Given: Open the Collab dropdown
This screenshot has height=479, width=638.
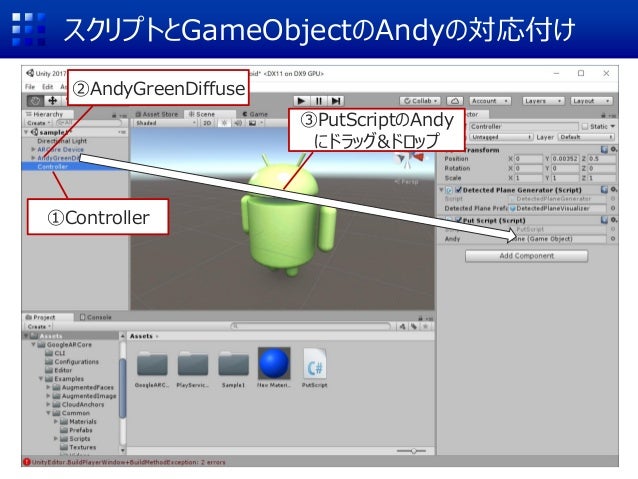Looking at the screenshot, I should [x=420, y=101].
